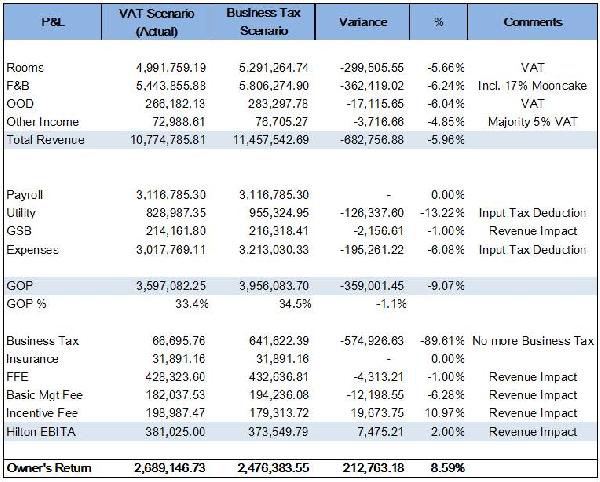Select the Business Tax Scenario header
Viewport: 600px width, 482px height.
pos(263,22)
